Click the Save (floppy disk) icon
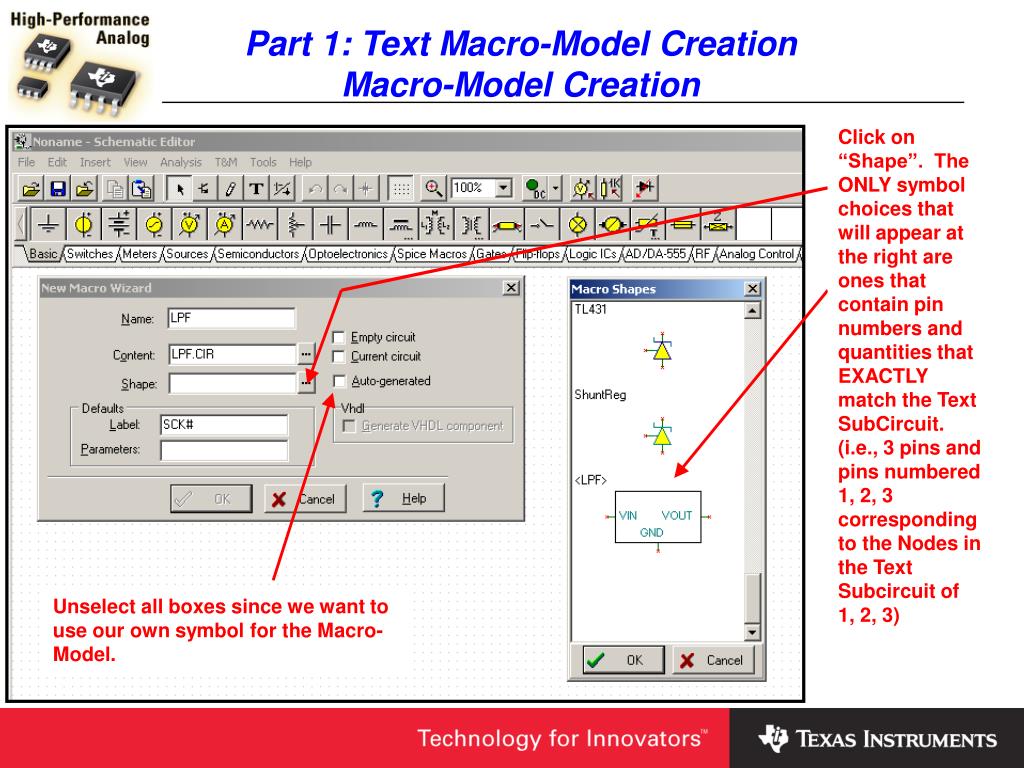Screen dimensions: 1024x768 pos(58,189)
